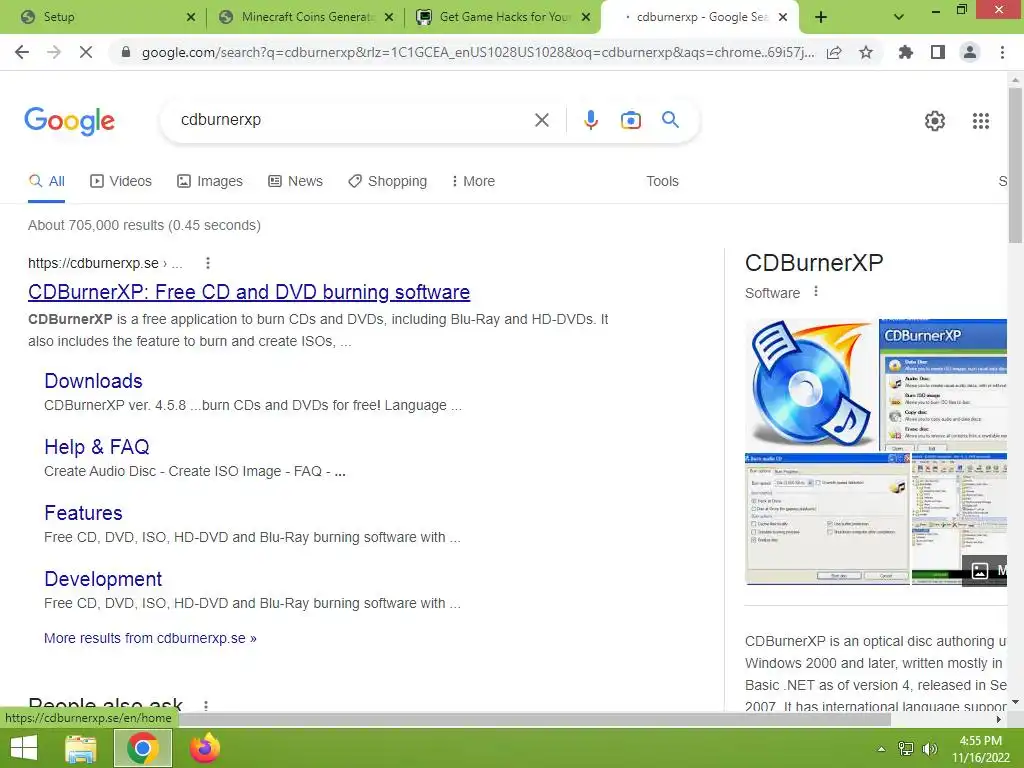The height and width of the screenshot is (768, 1024).
Task: Open the Windows Start menu
Action: pos(24,748)
